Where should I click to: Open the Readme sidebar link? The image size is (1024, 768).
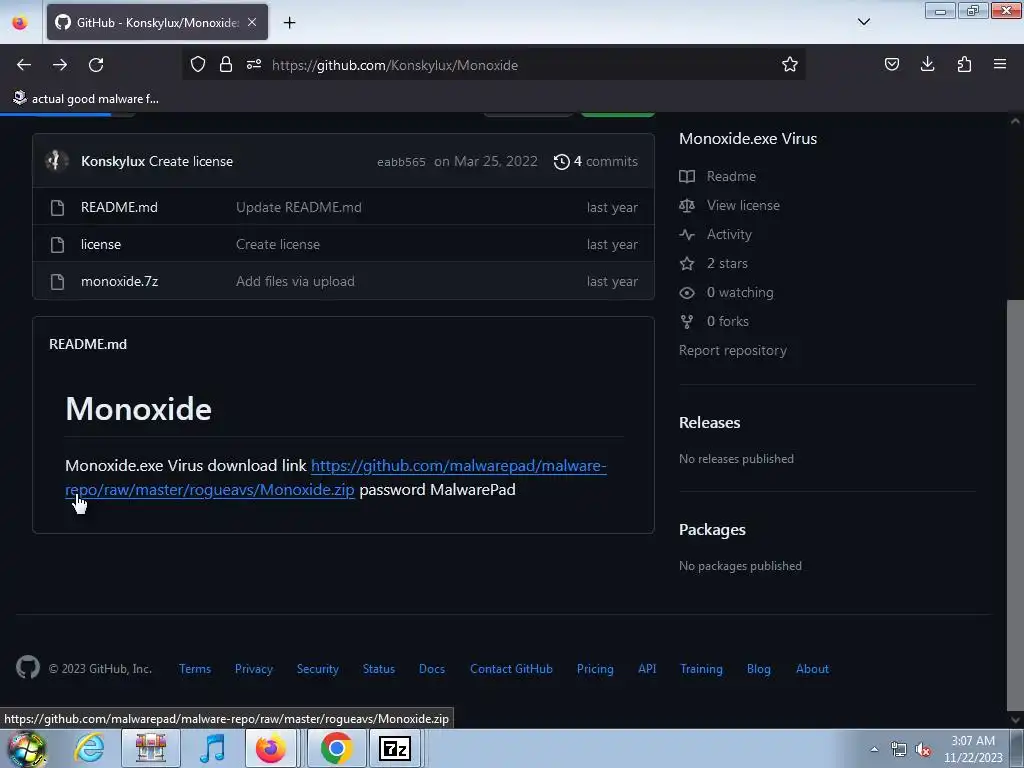pos(731,176)
